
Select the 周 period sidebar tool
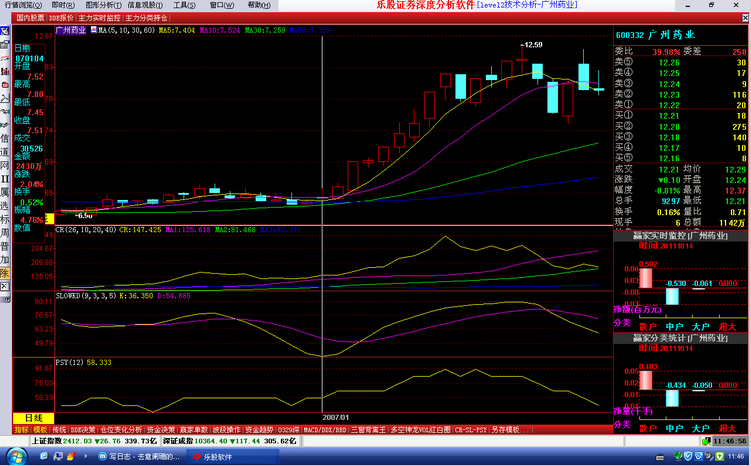coord(5,233)
